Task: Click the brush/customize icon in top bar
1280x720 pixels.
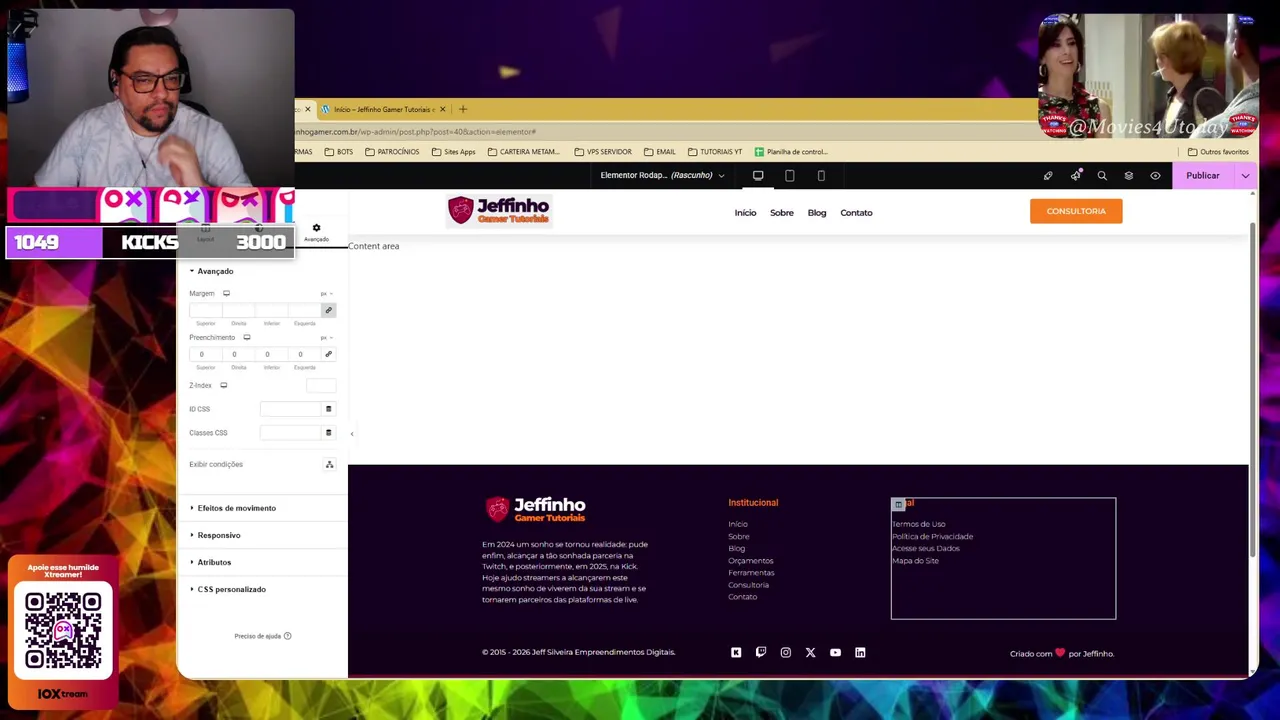Action: (x=1048, y=176)
